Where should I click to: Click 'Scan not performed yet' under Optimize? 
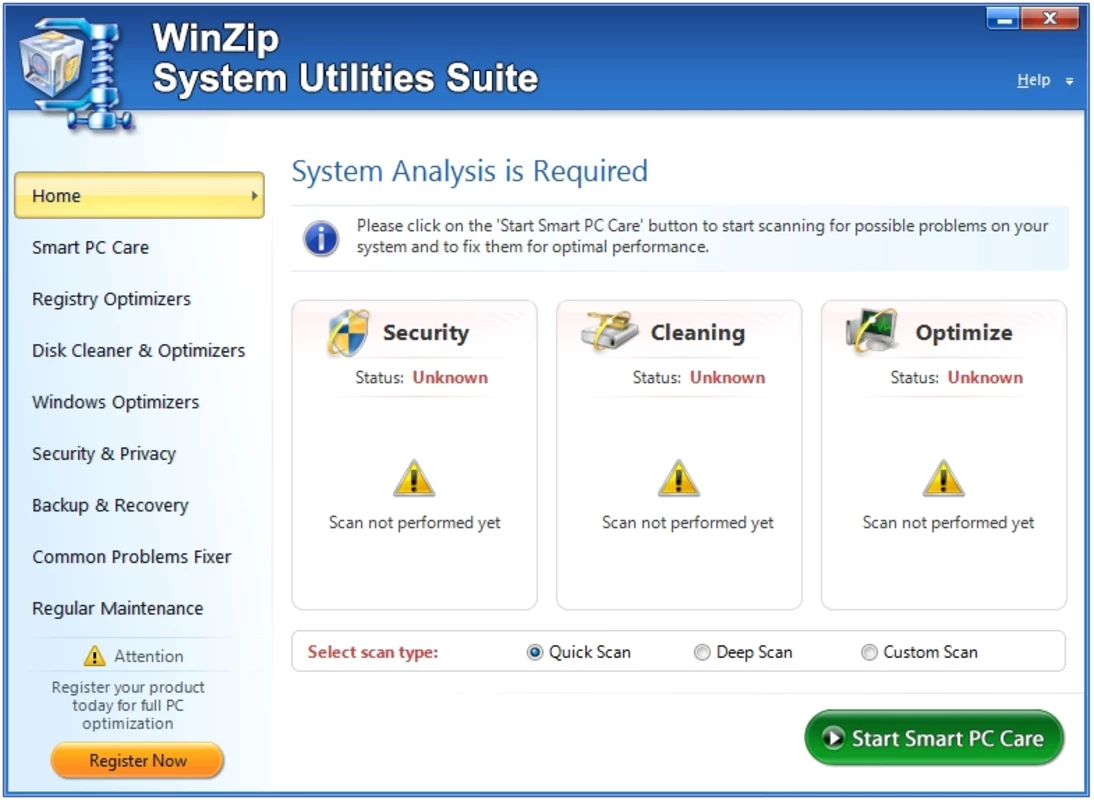tap(948, 522)
